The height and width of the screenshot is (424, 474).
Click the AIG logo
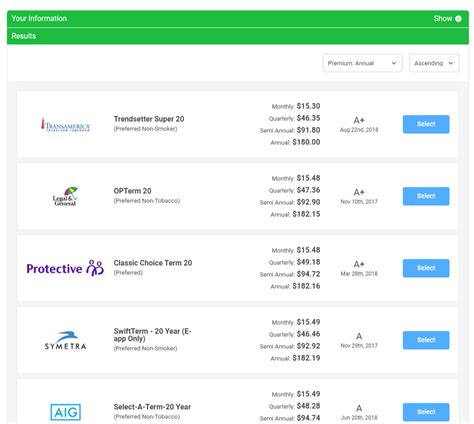click(x=65, y=412)
